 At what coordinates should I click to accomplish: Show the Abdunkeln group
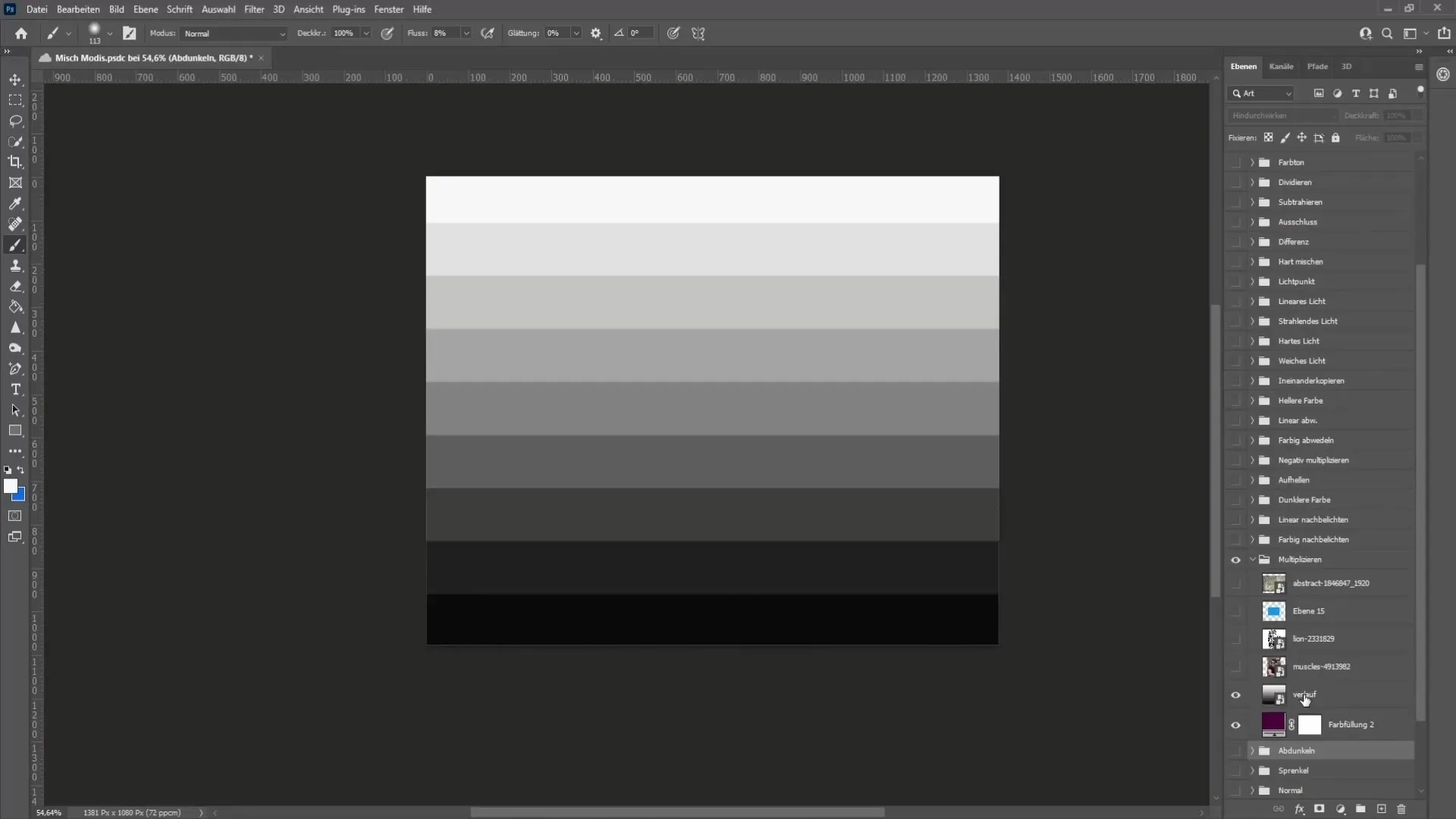(x=1235, y=751)
